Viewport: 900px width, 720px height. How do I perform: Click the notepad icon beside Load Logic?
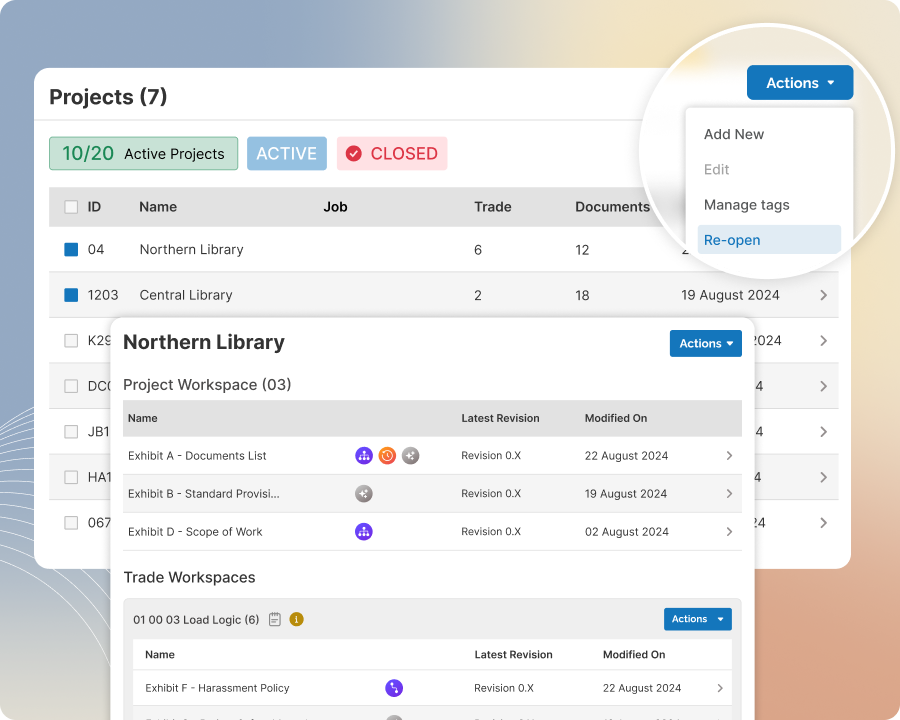point(275,620)
